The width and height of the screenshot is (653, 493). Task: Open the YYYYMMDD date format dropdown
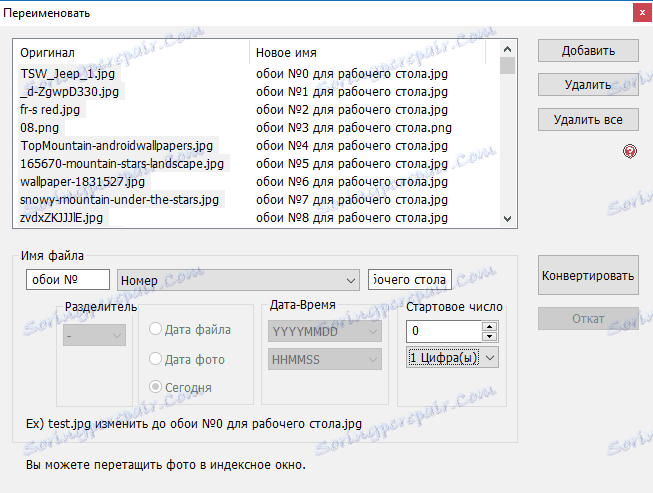pyautogui.click(x=325, y=331)
